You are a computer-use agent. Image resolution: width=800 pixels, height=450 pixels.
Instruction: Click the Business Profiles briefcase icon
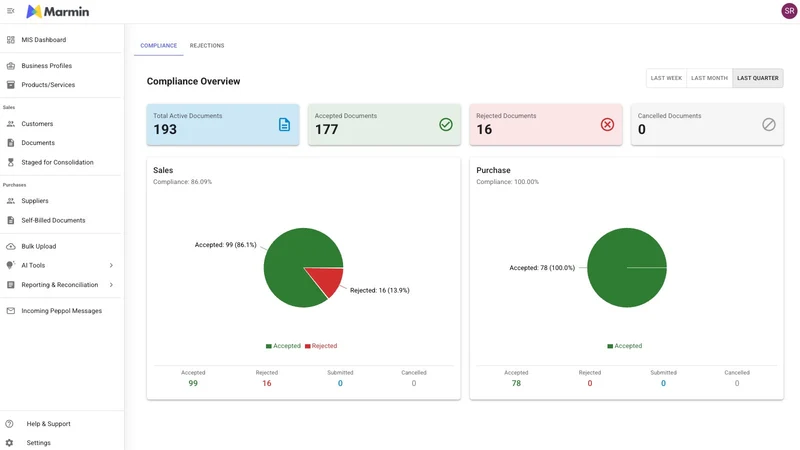tap(11, 66)
